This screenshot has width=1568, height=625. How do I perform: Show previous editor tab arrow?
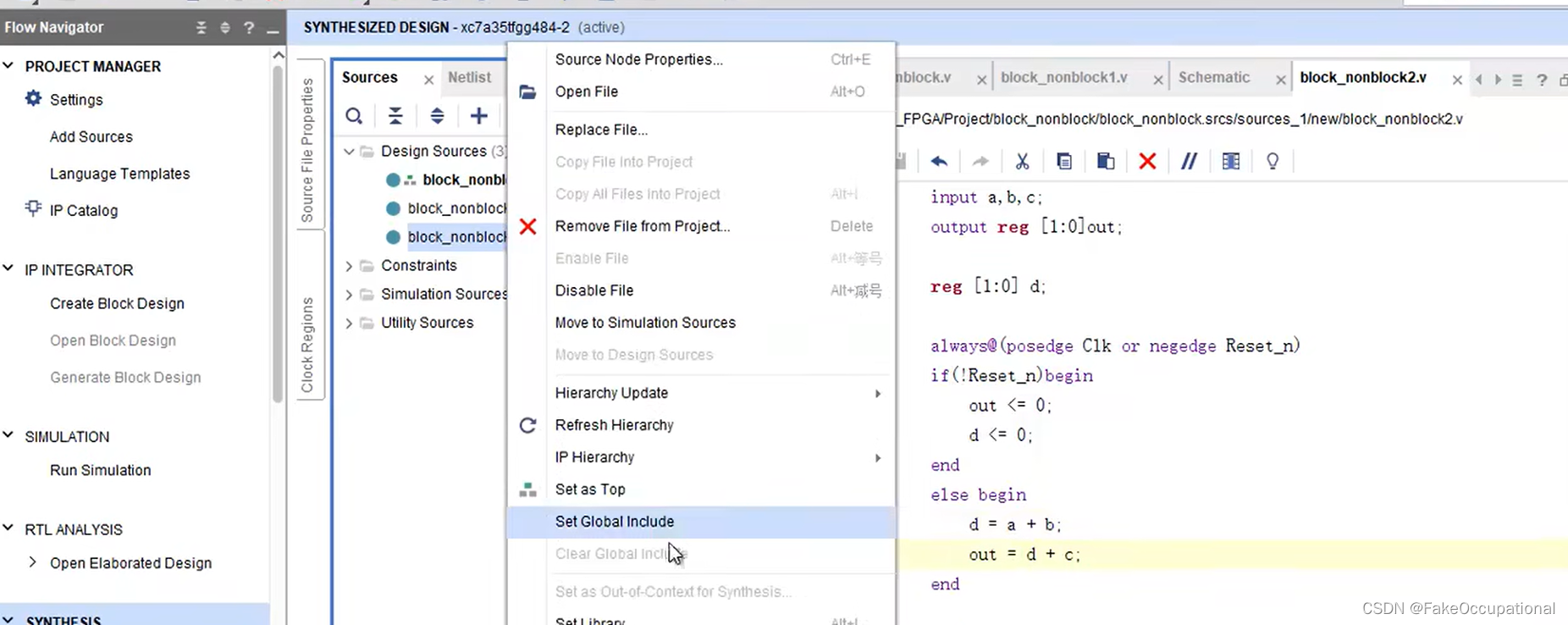pyautogui.click(x=1478, y=80)
